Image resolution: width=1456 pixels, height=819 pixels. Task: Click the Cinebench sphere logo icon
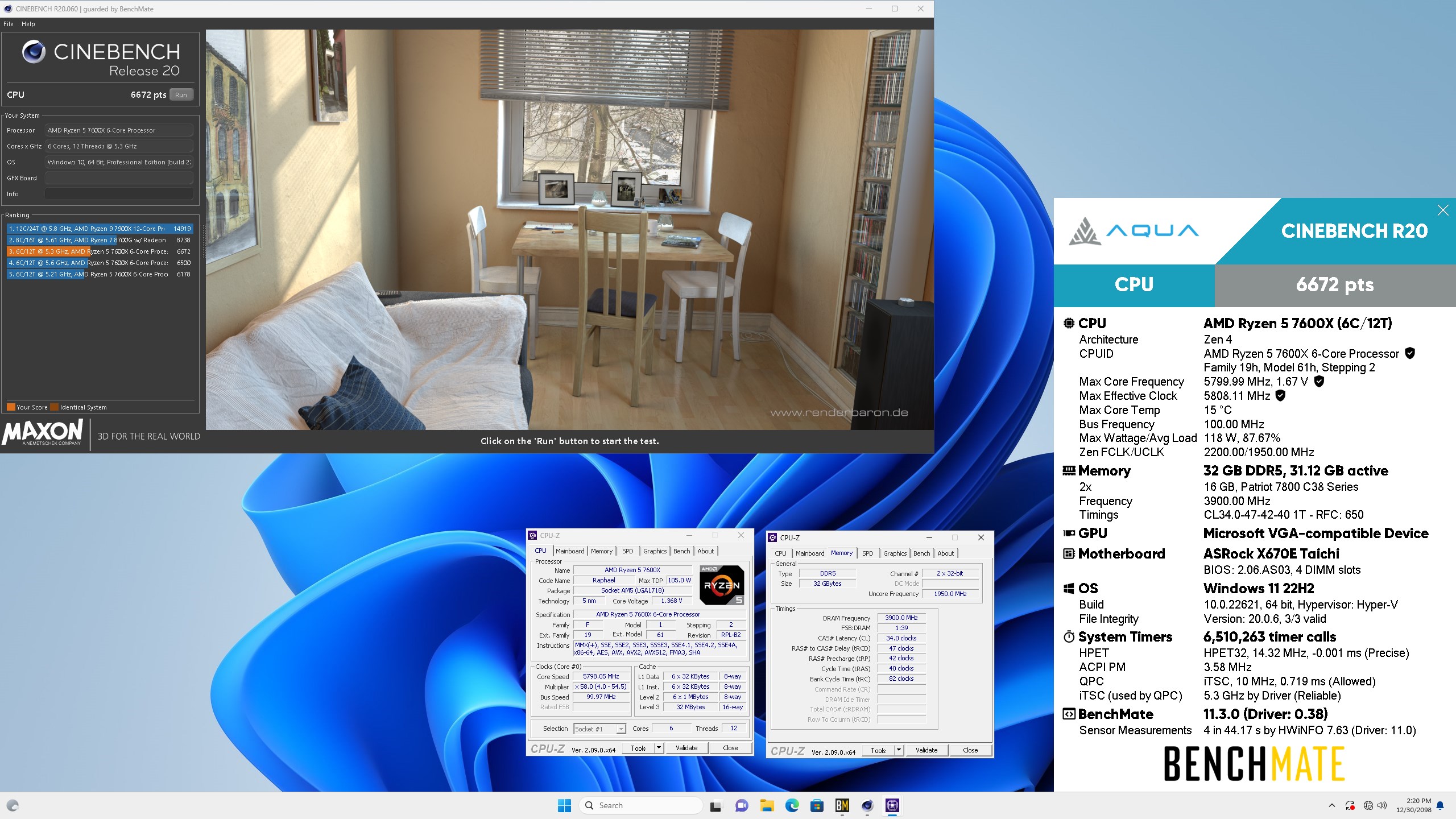(34, 52)
